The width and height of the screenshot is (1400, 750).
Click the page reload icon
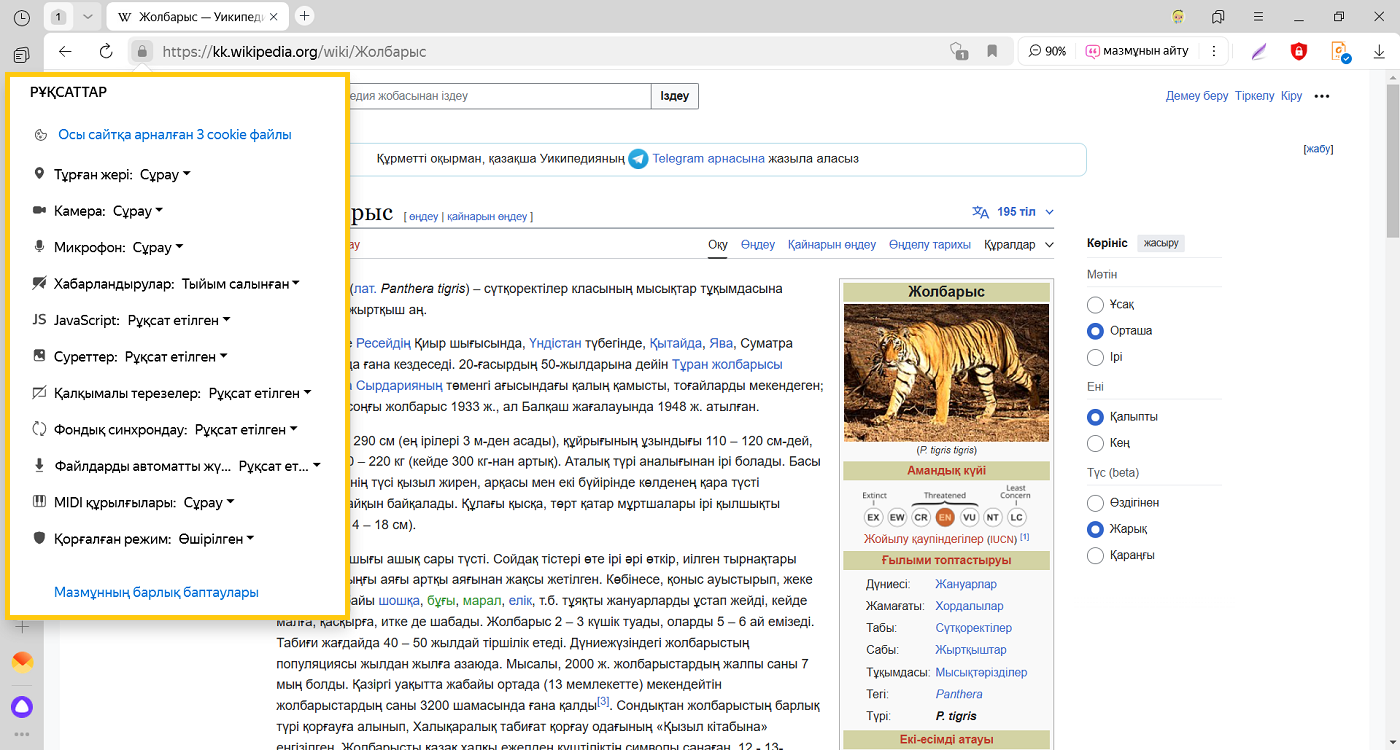point(105,52)
